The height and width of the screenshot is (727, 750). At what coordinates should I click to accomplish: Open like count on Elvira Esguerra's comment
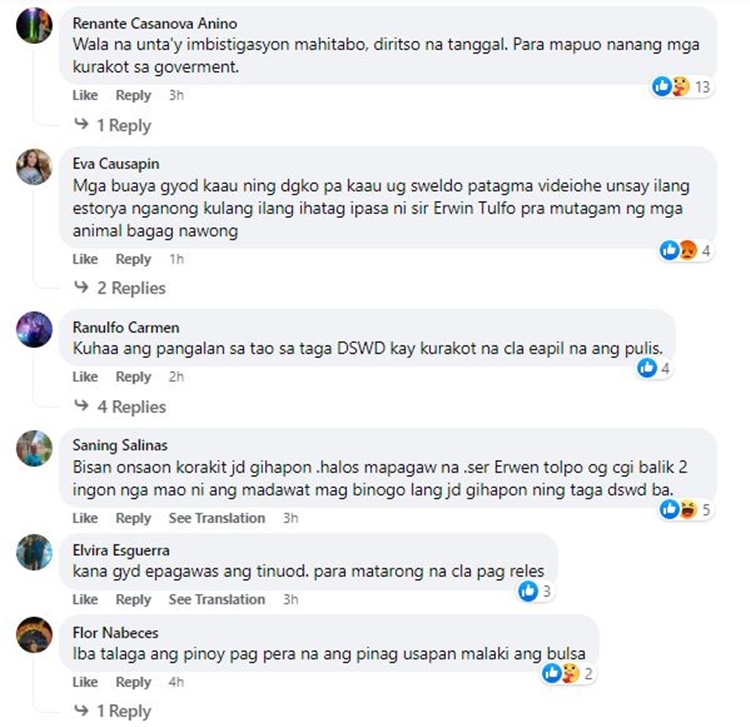tap(535, 591)
